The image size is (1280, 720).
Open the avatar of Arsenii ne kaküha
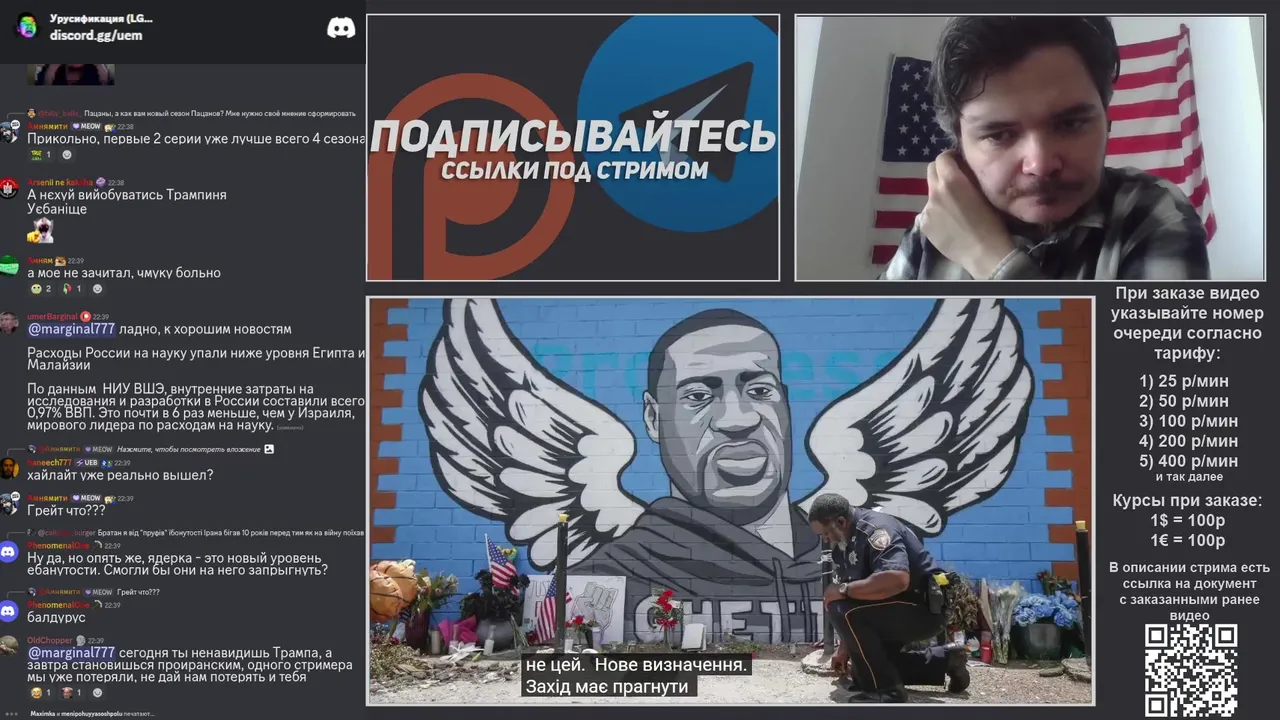9,188
